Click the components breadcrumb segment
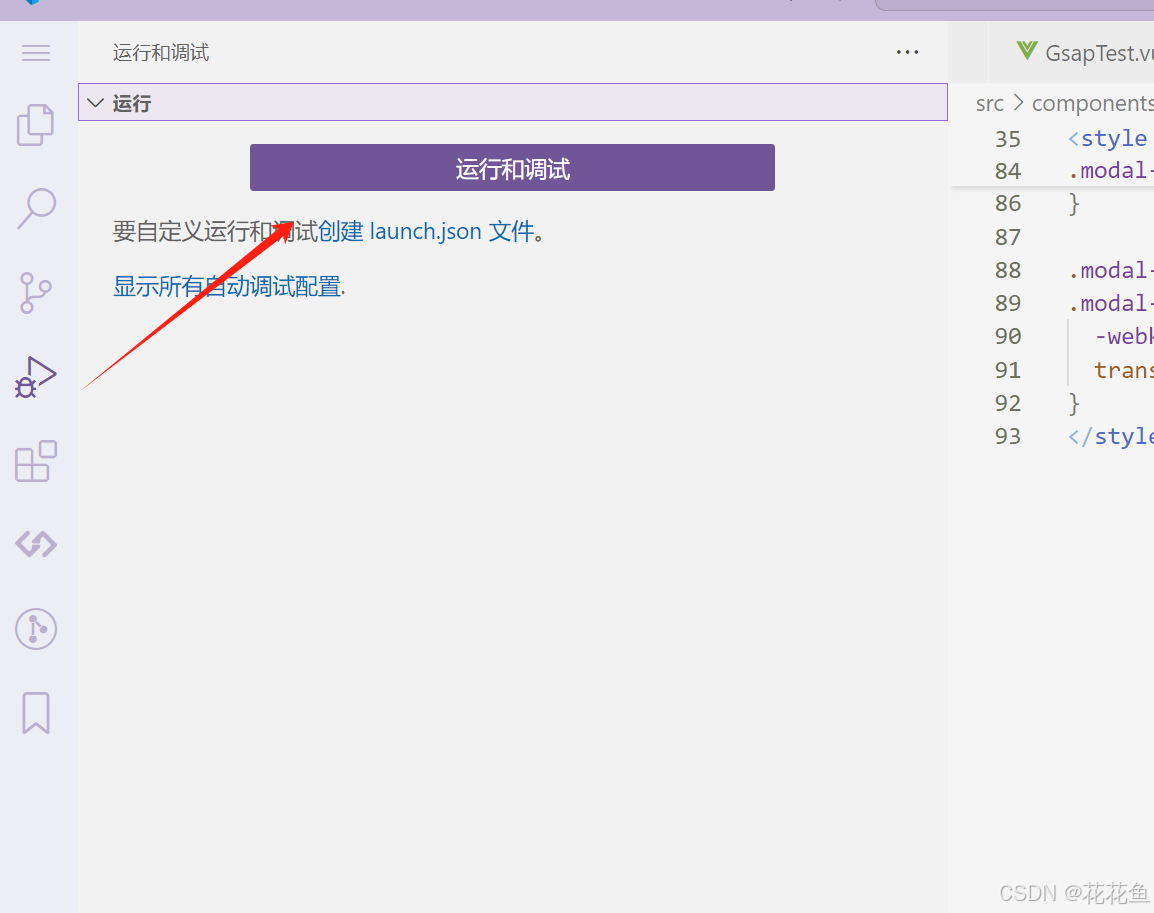The image size is (1154, 913). coord(1092,104)
